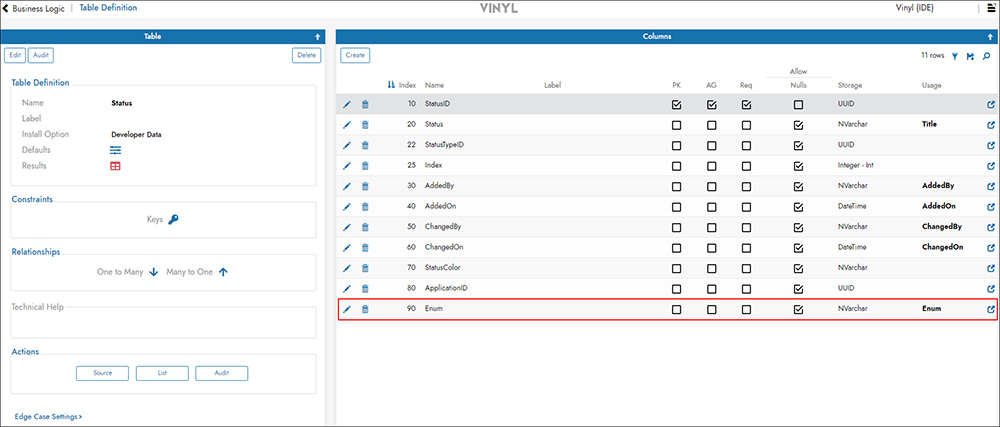Click the Source action button
1000x427 pixels.
pos(102,373)
